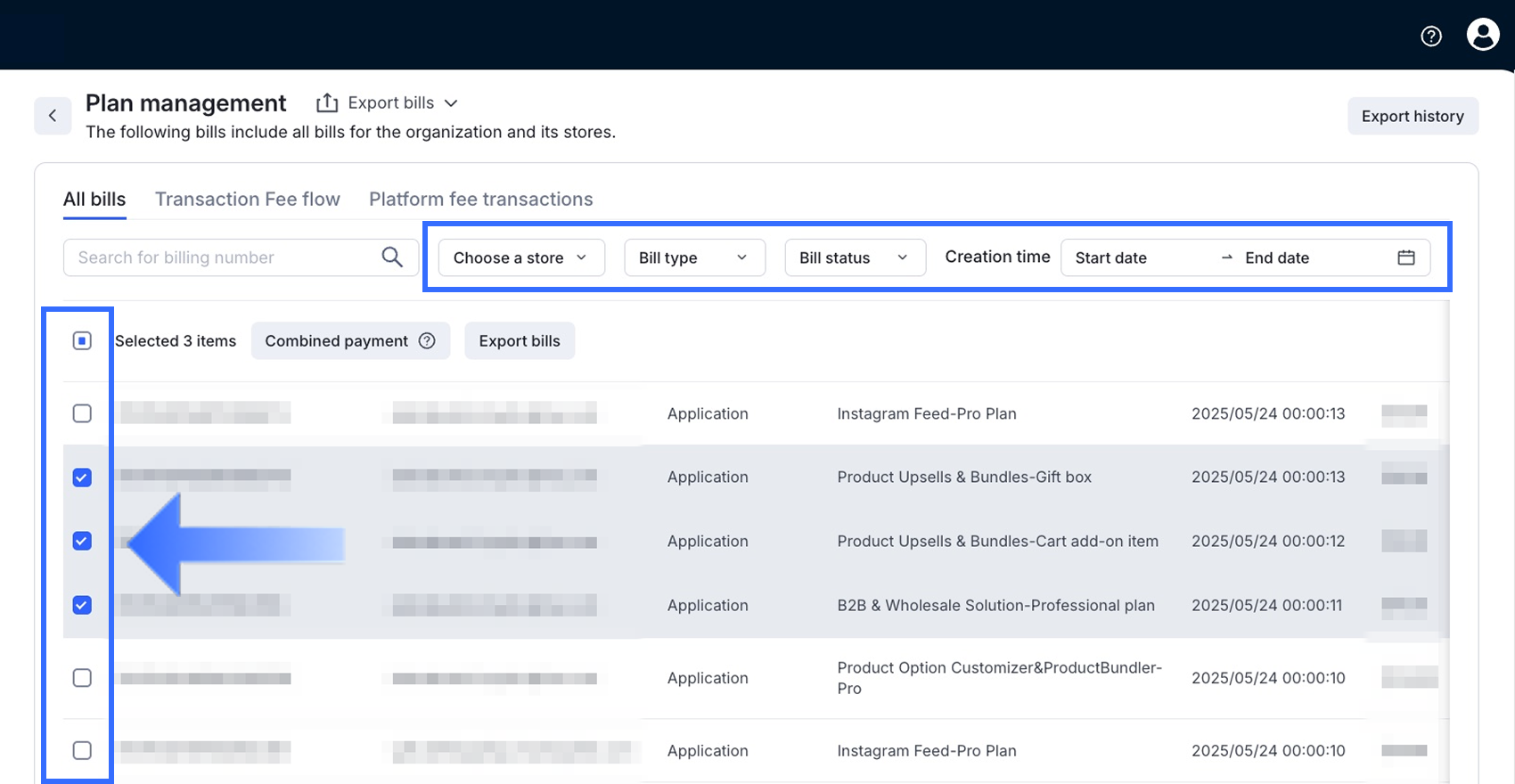Click the export upload icon beside the title
The width and height of the screenshot is (1515, 784).
(x=327, y=103)
